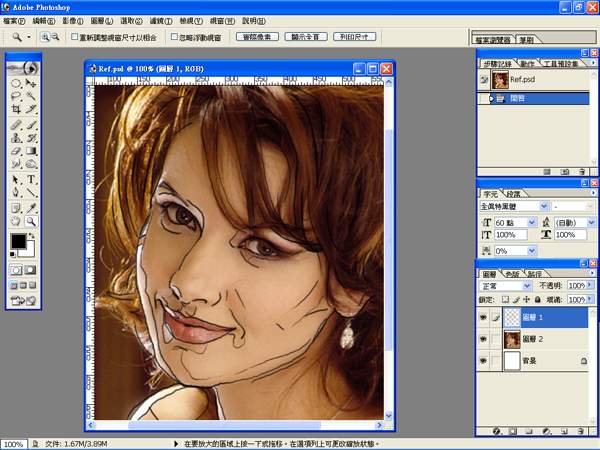
Task: Open layer fill slider arrow
Action: [590, 299]
